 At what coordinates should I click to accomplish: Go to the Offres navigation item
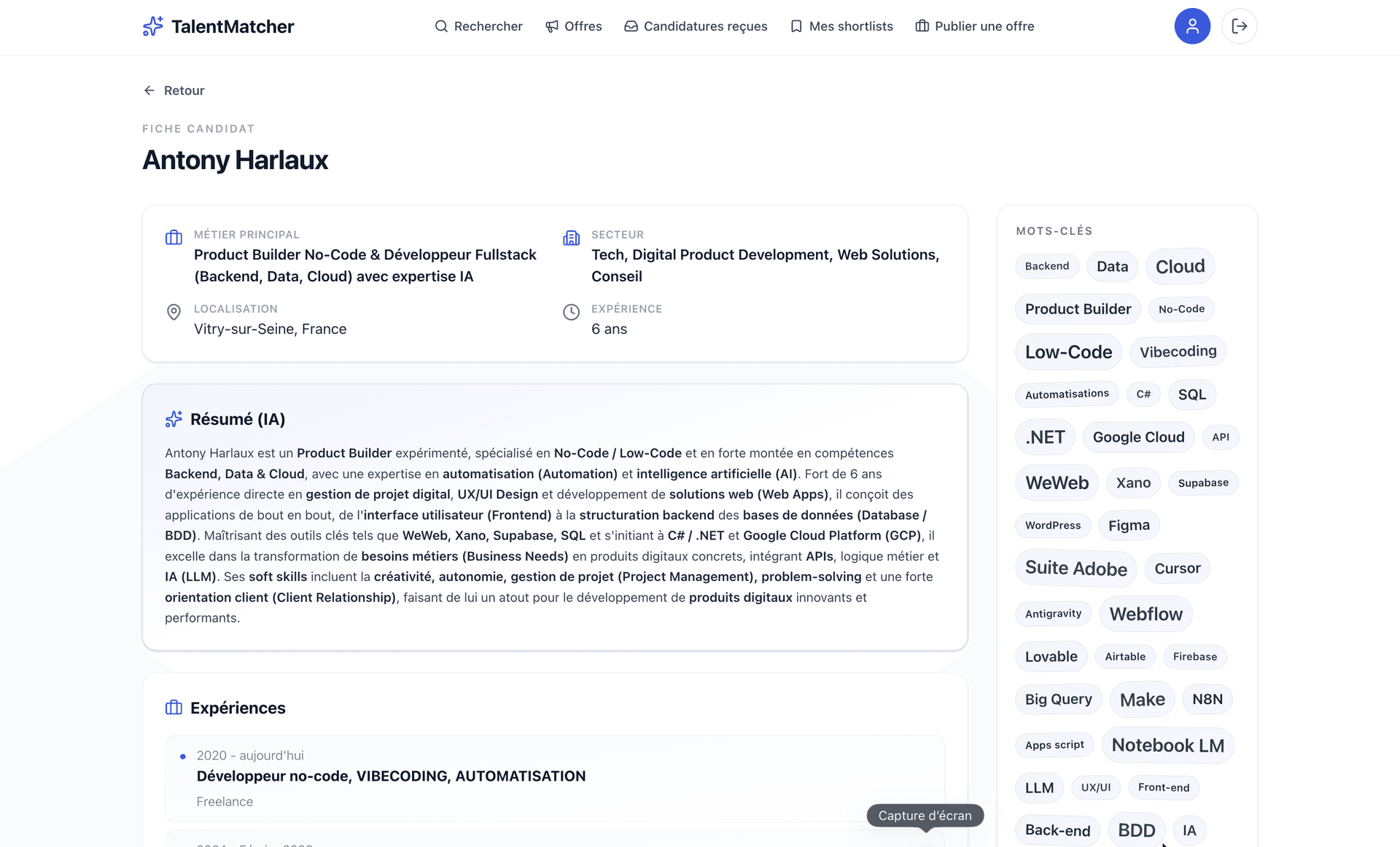point(574,26)
